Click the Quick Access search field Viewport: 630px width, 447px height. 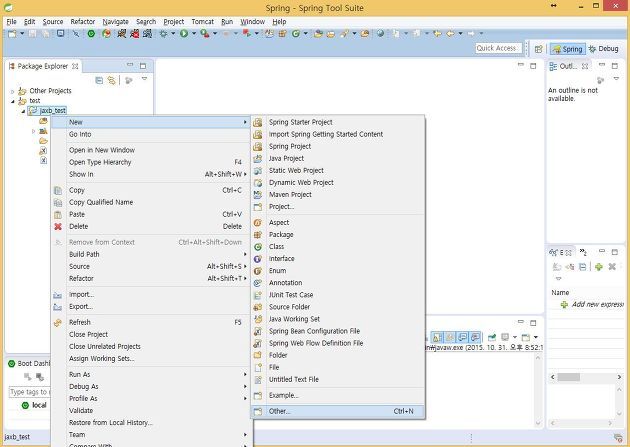click(499, 49)
